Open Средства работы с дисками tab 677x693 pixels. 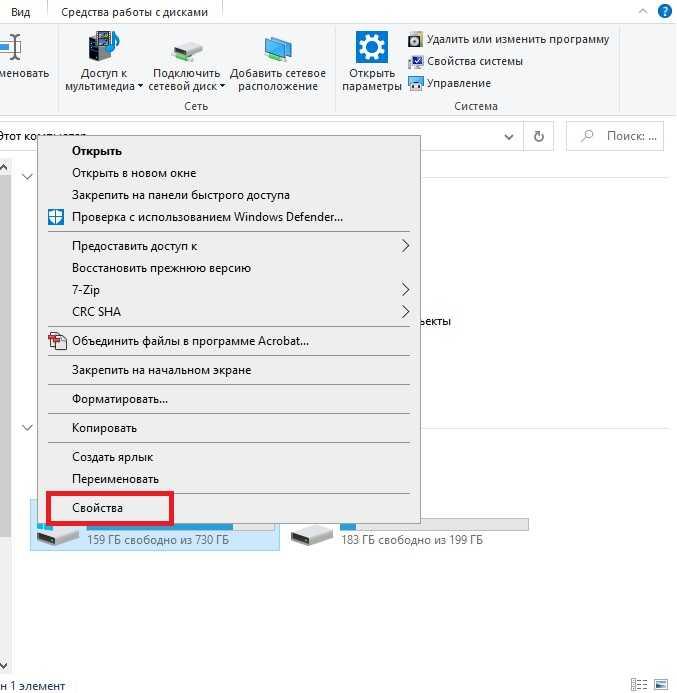(134, 12)
